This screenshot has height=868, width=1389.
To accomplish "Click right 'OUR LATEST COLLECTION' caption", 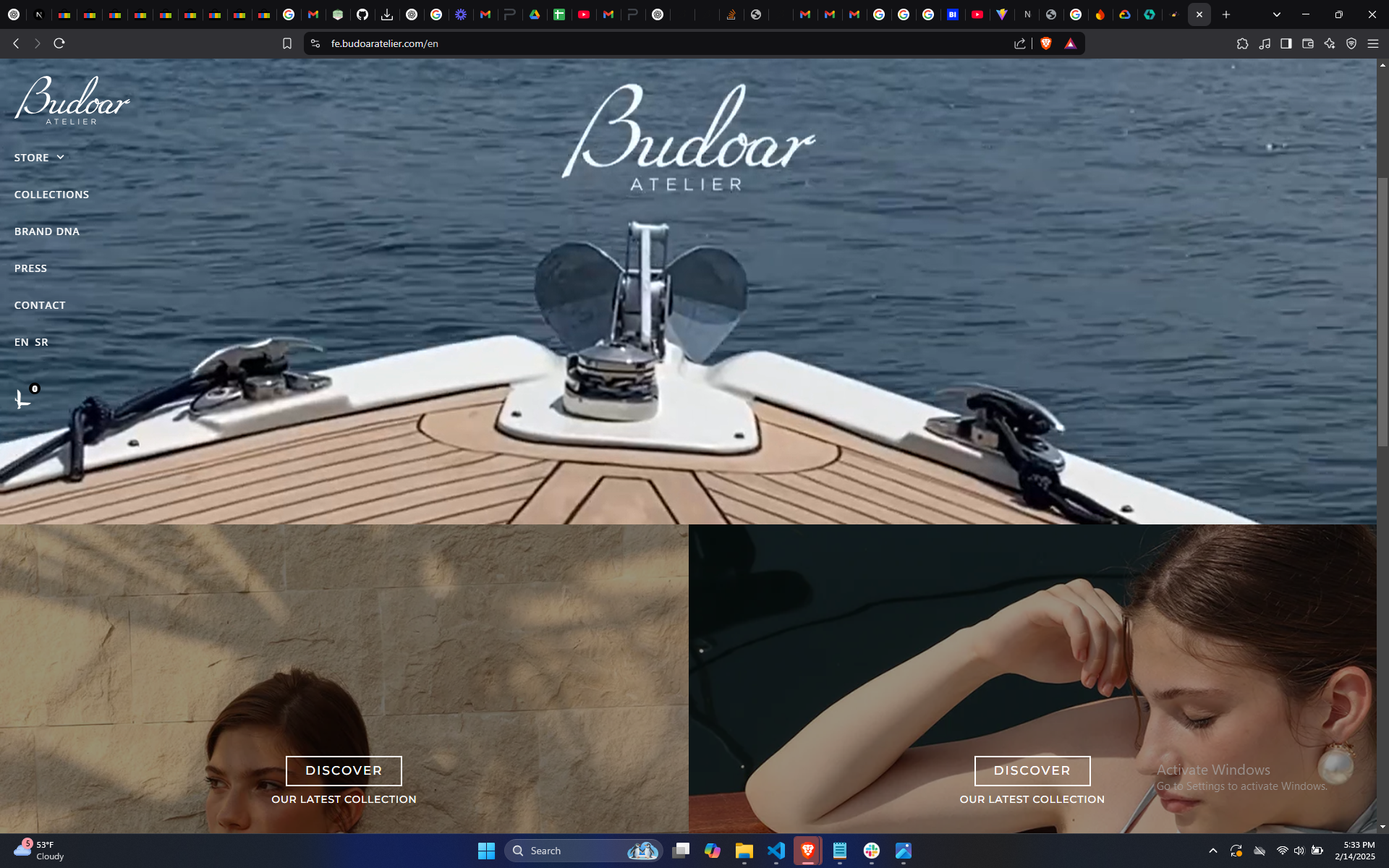I will point(1032,799).
